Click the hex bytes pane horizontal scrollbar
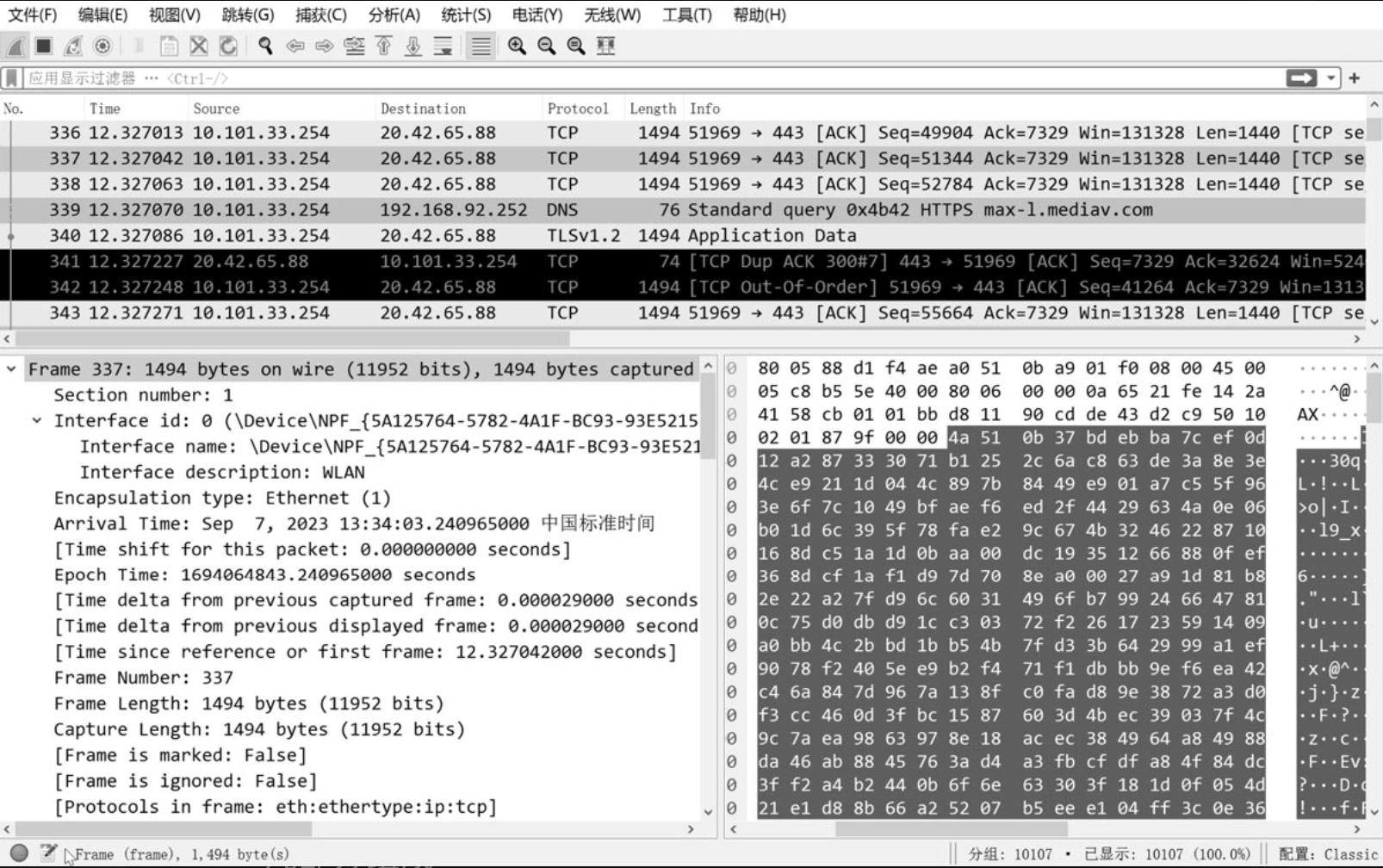 click(952, 829)
